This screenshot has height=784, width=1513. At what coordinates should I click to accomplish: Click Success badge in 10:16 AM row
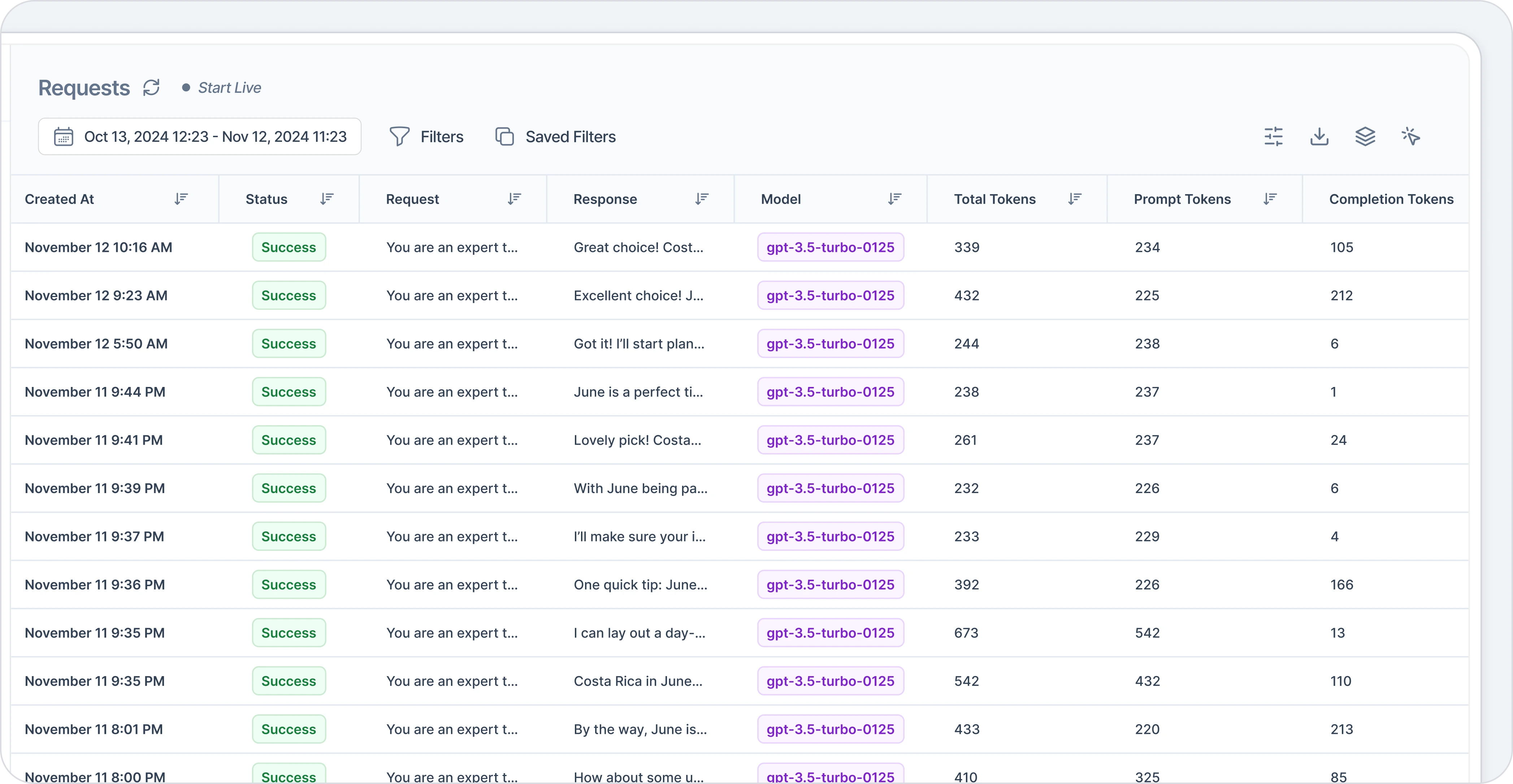[289, 247]
